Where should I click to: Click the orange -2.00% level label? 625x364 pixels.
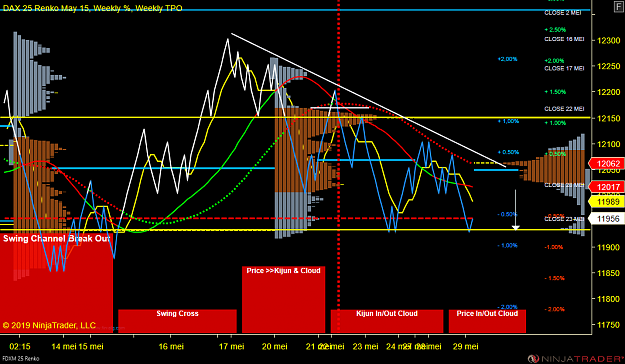click(554, 309)
